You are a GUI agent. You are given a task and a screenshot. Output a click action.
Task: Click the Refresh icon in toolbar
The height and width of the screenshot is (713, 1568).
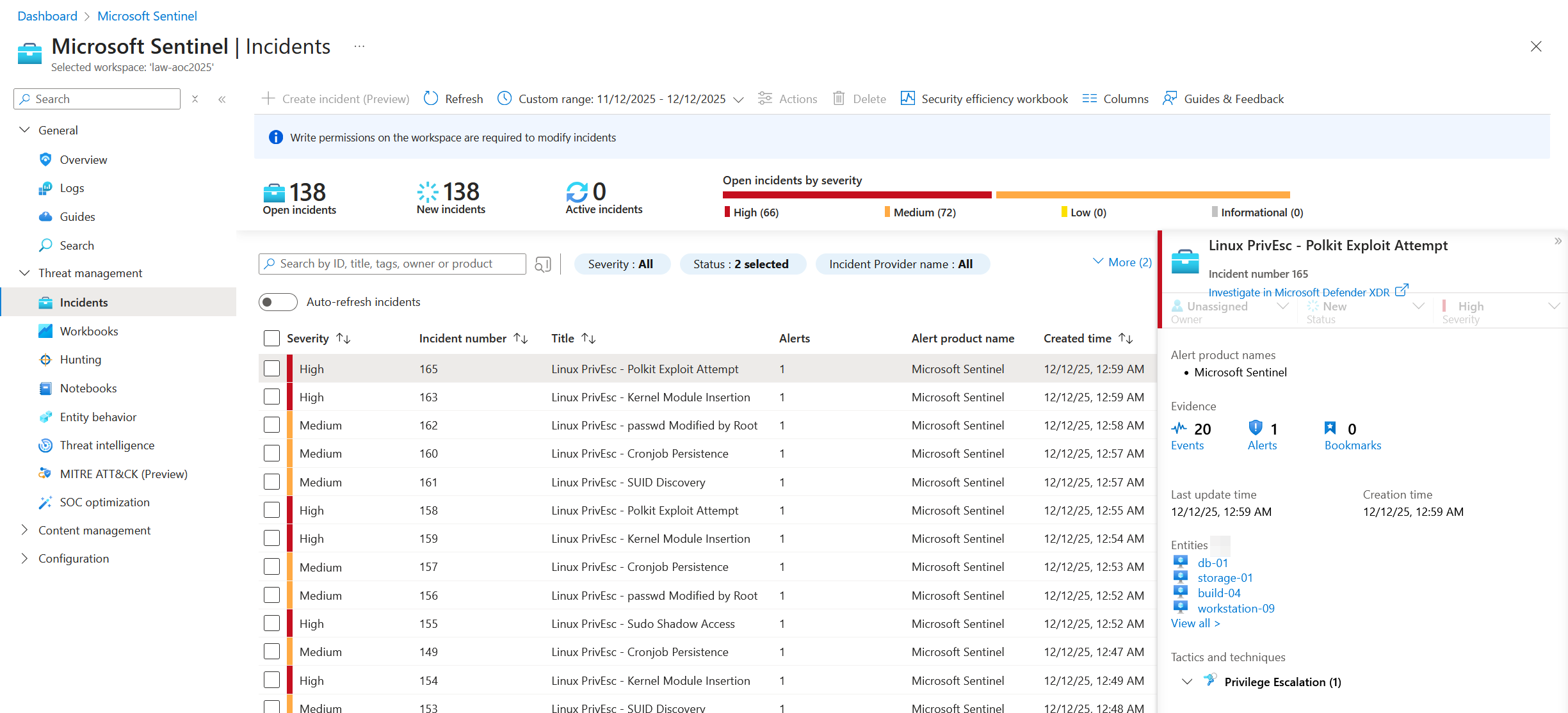click(x=431, y=99)
